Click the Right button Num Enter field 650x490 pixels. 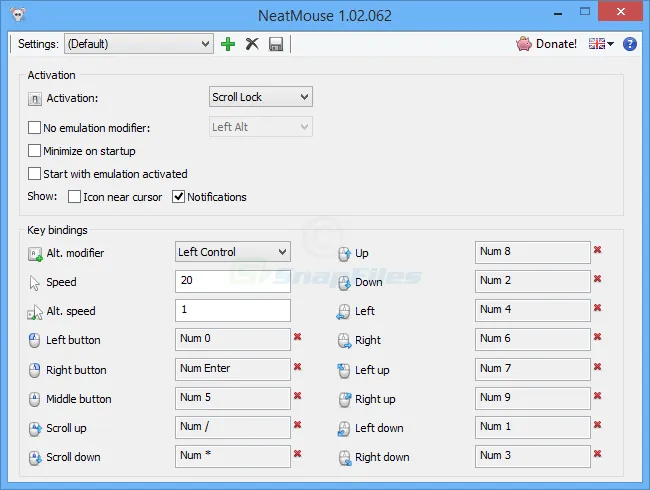click(x=233, y=369)
